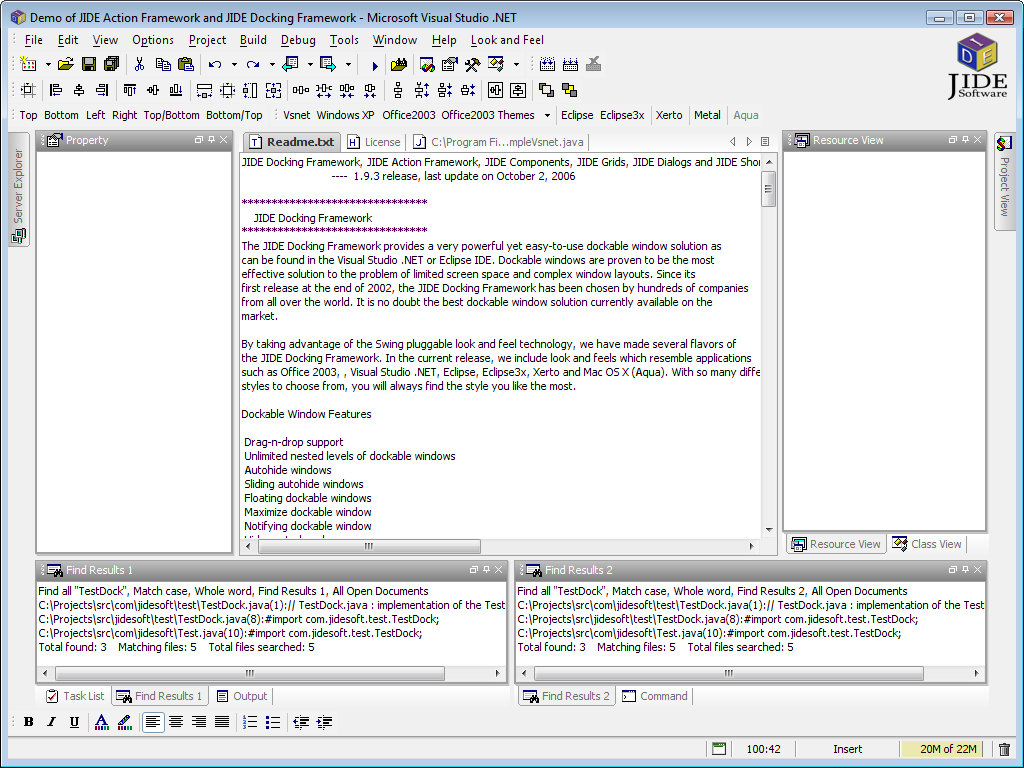Switch to the Command tab
The height and width of the screenshot is (768, 1024).
(x=655, y=696)
